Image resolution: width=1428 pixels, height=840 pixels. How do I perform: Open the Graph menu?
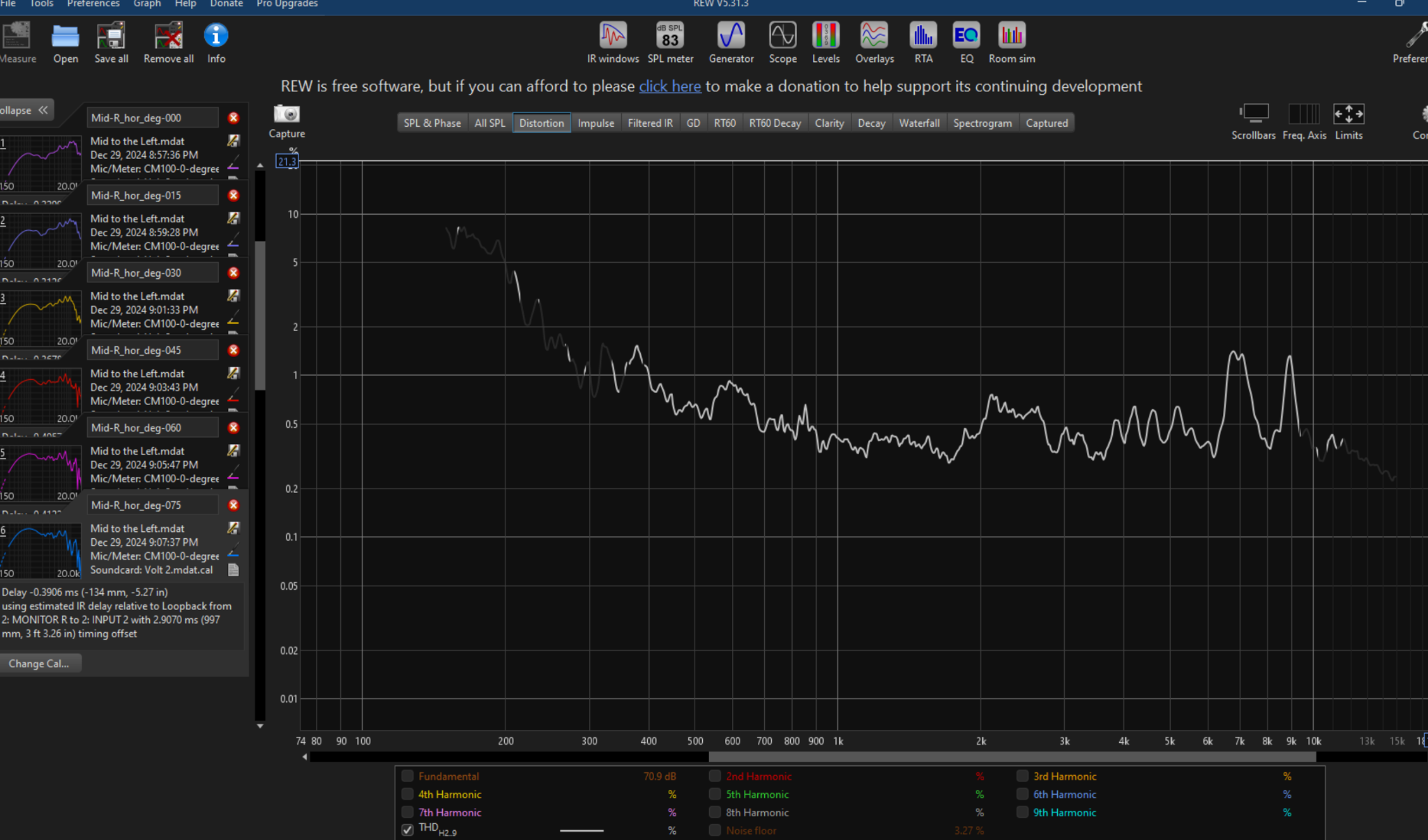pyautogui.click(x=147, y=3)
